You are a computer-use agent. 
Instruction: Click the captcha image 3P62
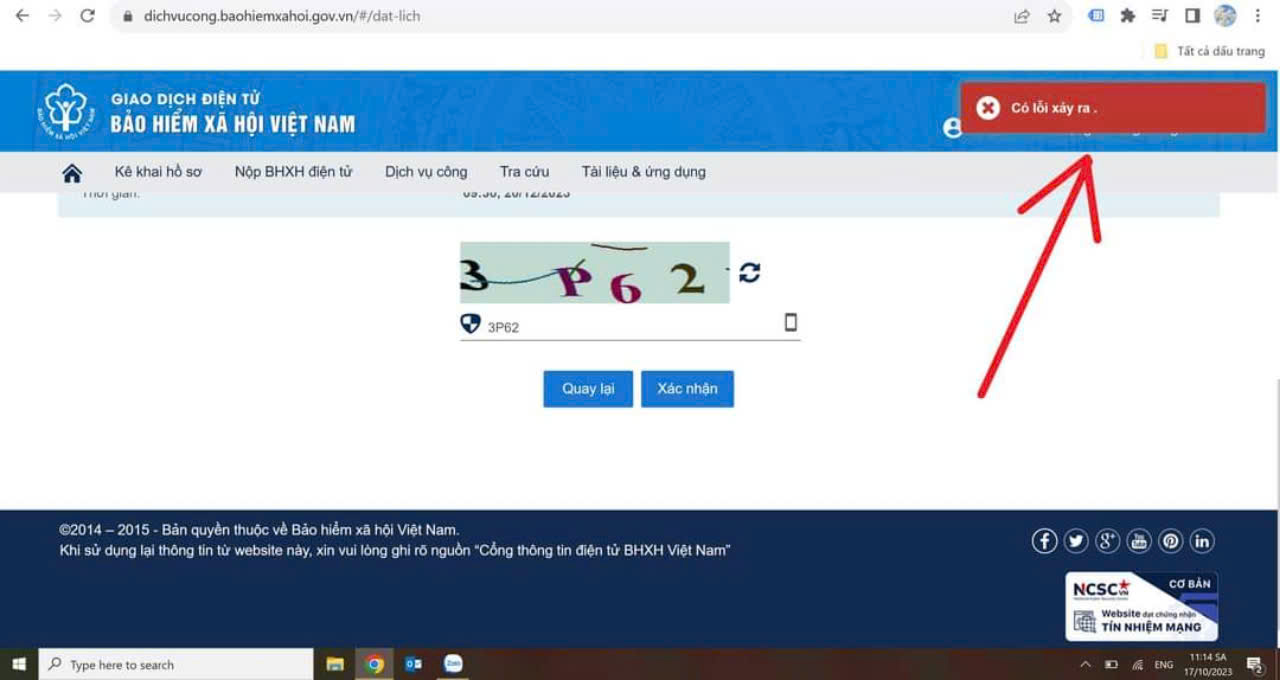pyautogui.click(x=595, y=272)
